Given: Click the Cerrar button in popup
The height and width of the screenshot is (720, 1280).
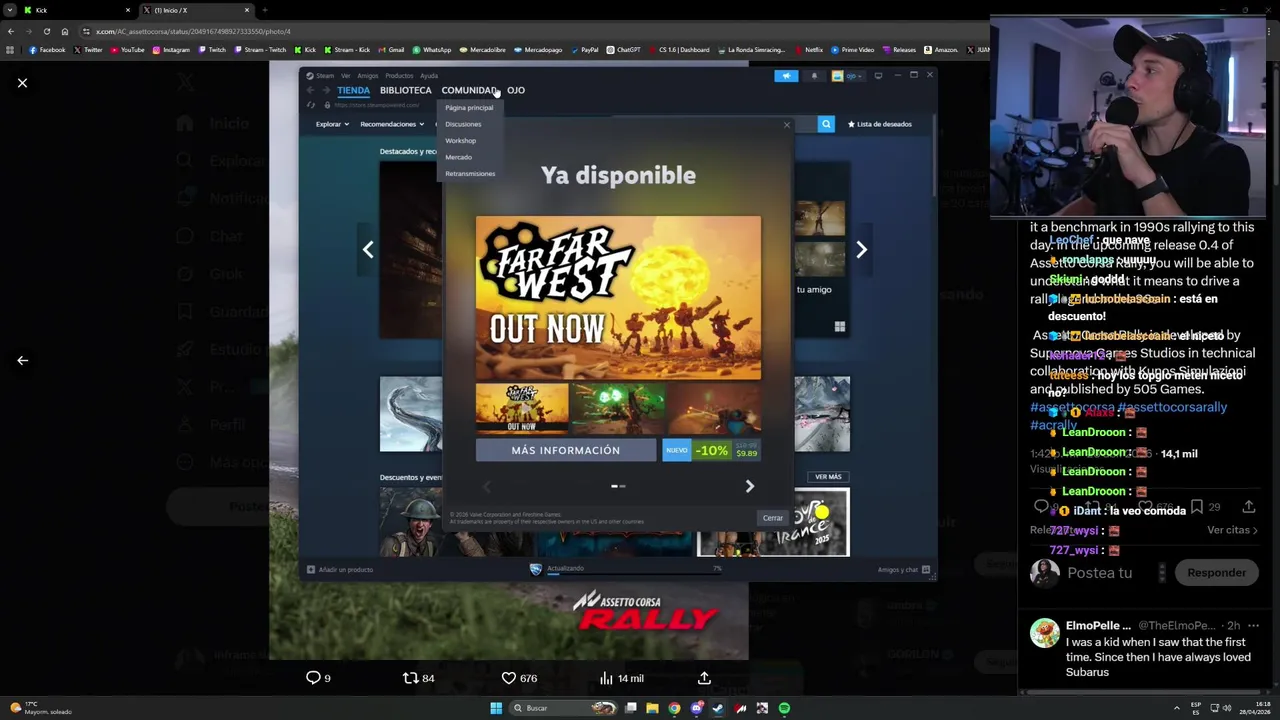Looking at the screenshot, I should pos(773,518).
